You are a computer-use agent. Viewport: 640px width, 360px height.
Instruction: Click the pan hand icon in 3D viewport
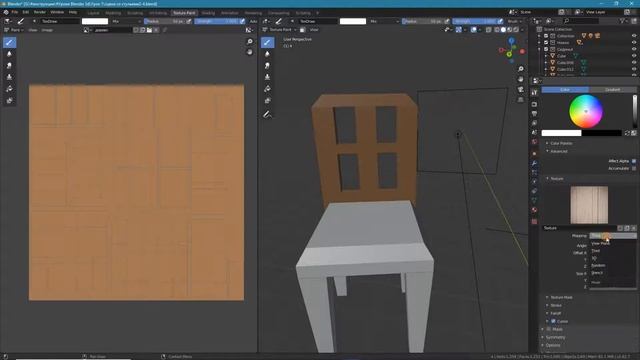pos(520,79)
